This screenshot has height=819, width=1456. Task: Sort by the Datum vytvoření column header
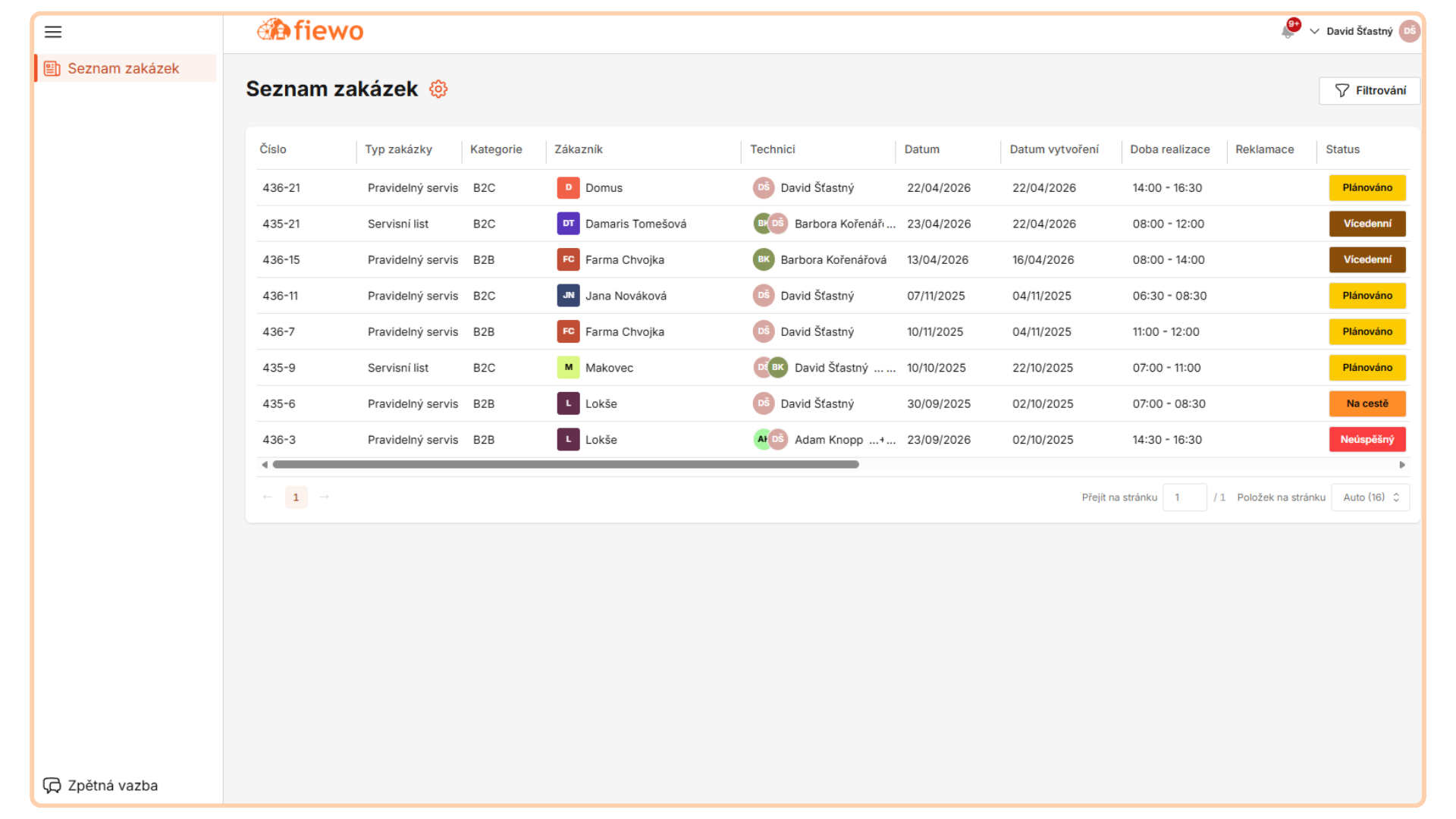(1054, 149)
